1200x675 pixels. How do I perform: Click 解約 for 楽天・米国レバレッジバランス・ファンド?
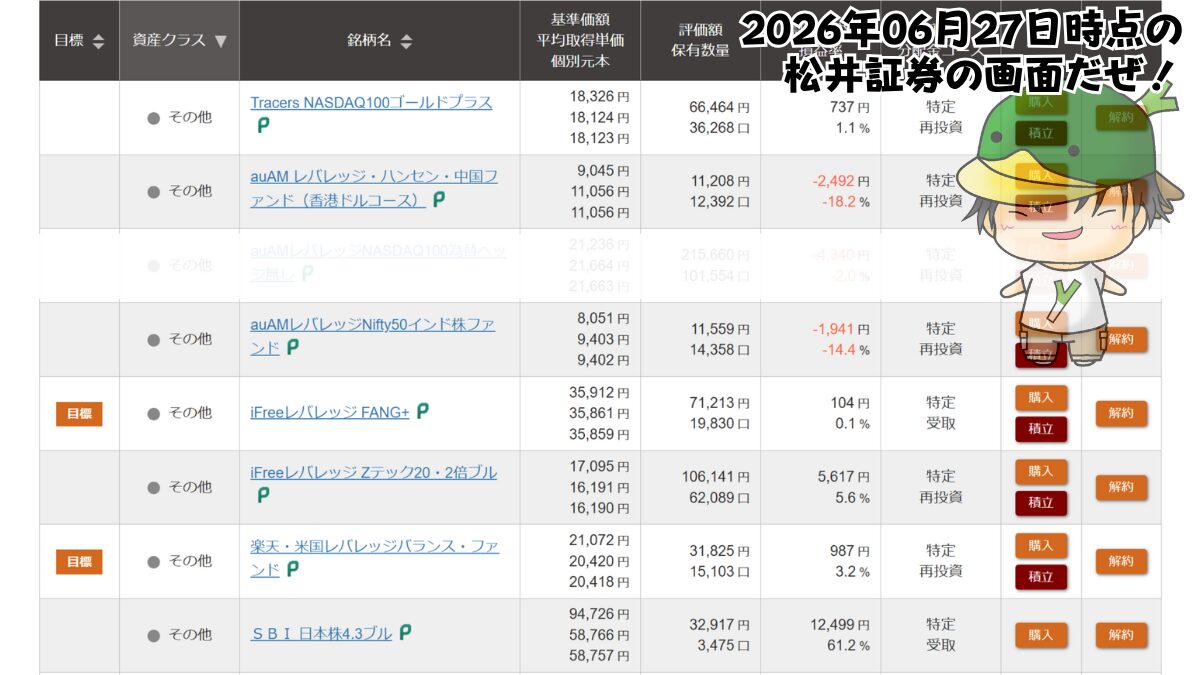tap(1121, 561)
